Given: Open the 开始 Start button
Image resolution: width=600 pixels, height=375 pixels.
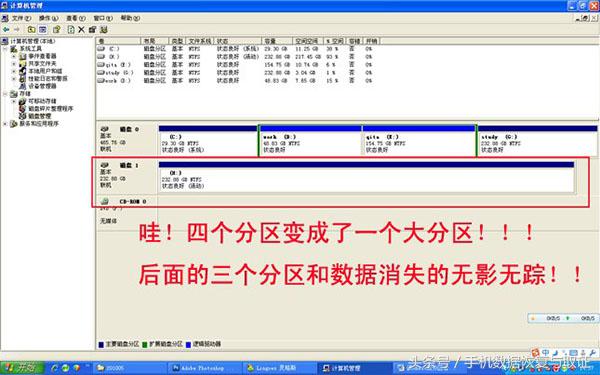Looking at the screenshot, I should coord(22,368).
